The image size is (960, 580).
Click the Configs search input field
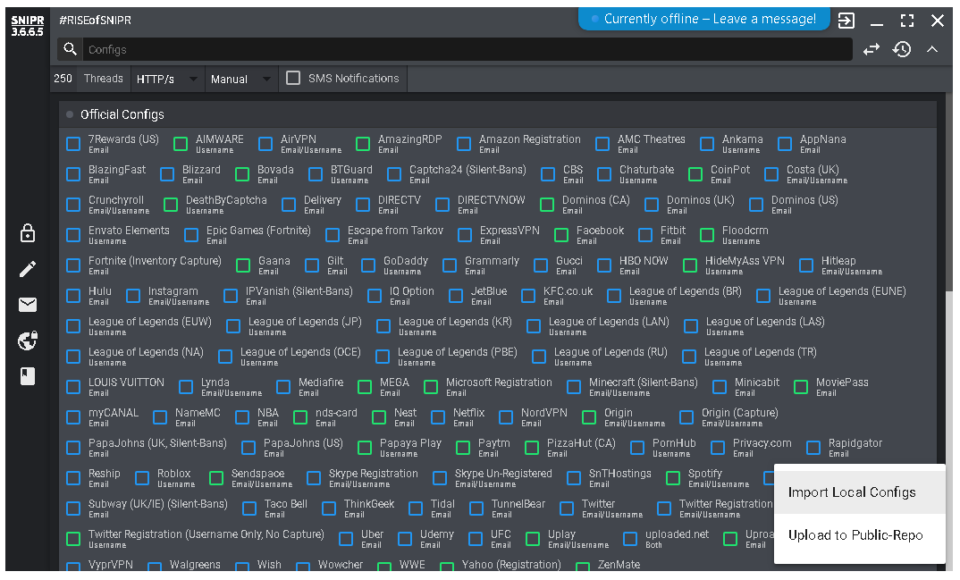tap(467, 49)
